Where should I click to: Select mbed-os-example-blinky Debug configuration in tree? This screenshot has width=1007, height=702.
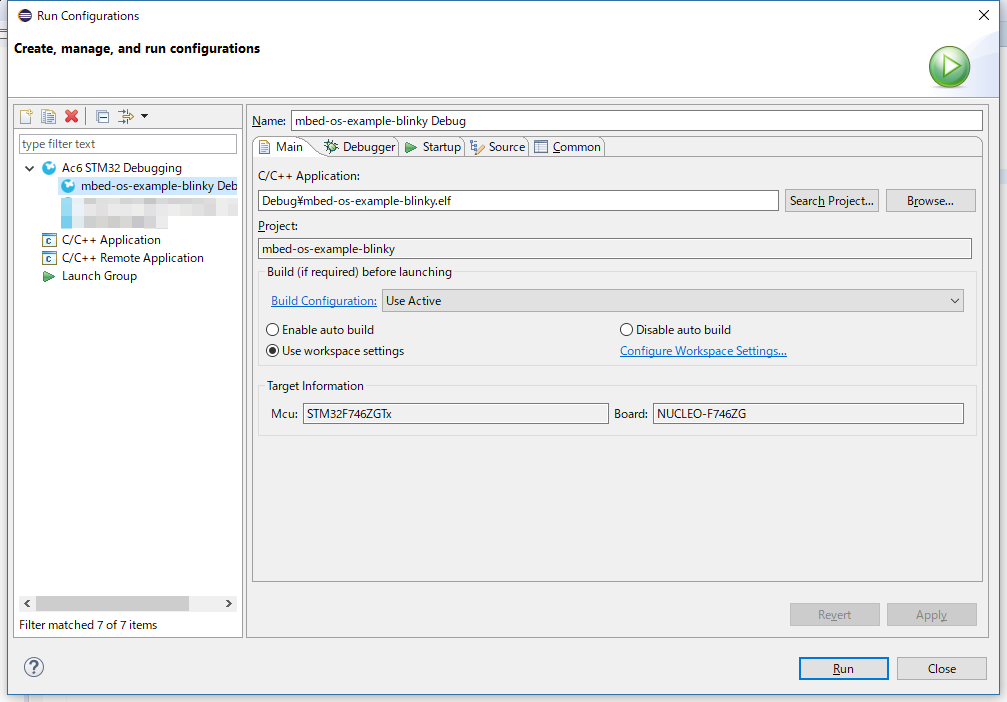click(x=149, y=186)
